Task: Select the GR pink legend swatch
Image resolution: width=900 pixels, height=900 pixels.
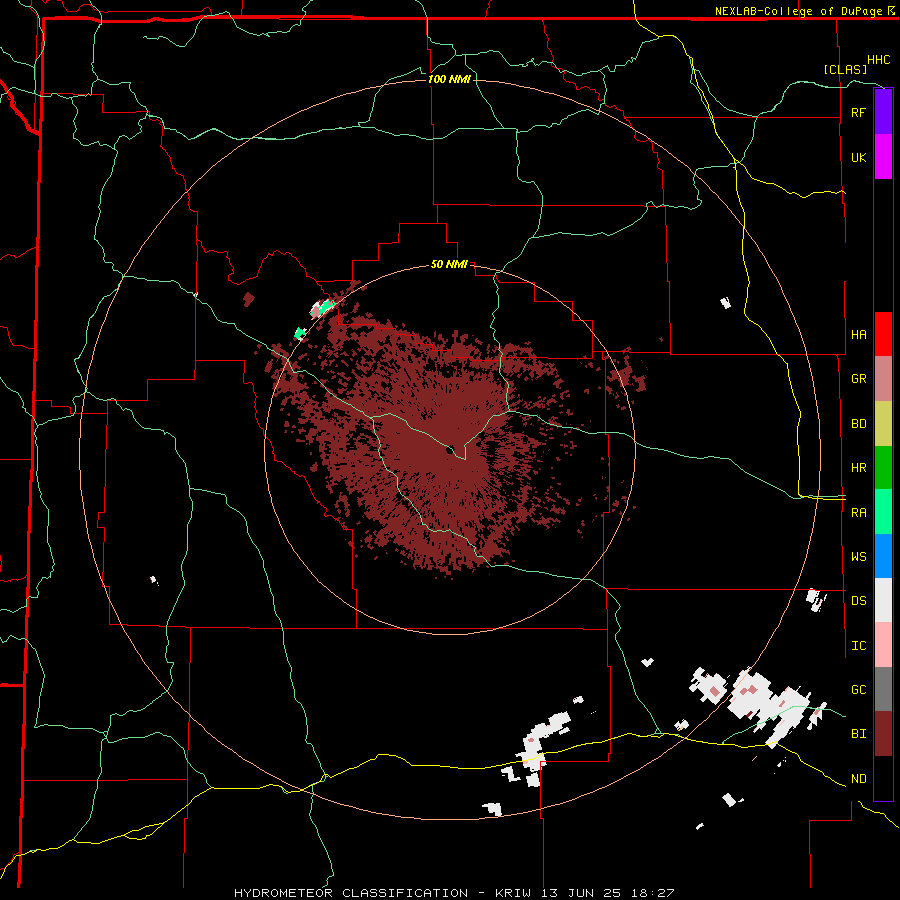Action: pos(883,379)
